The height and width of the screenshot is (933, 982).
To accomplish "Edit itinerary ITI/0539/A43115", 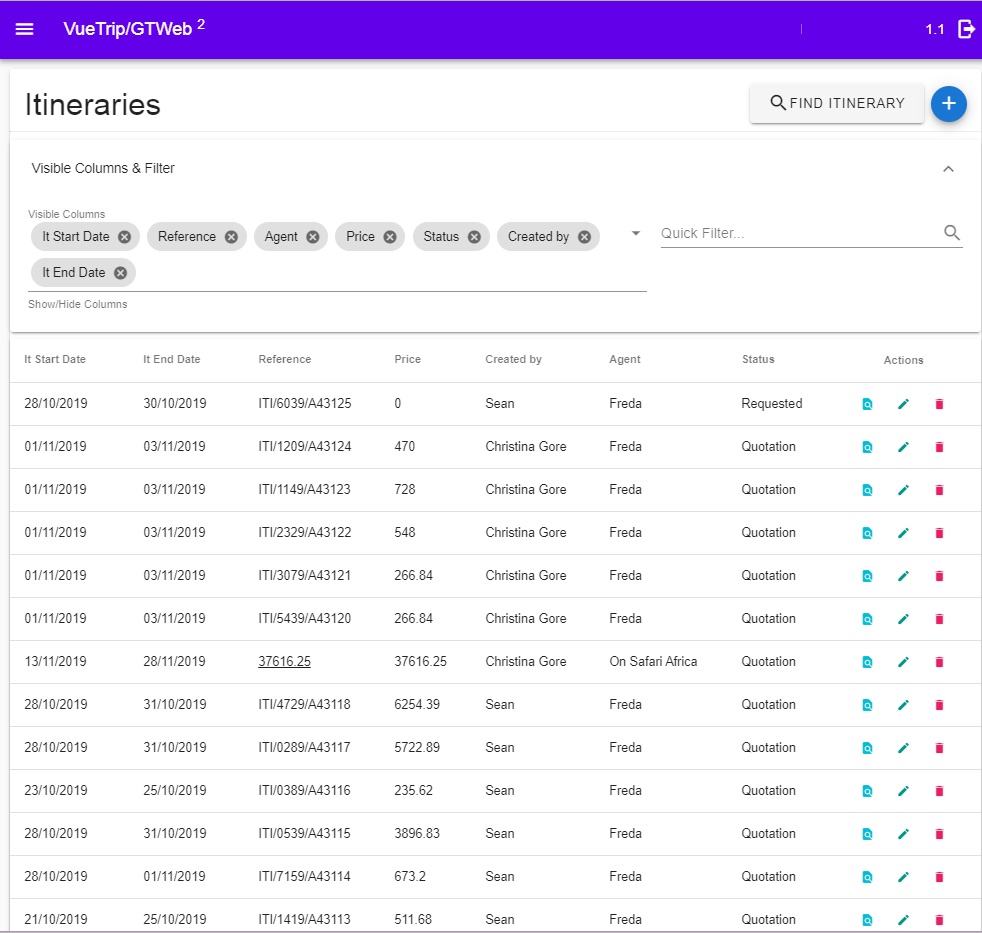I will [x=903, y=834].
